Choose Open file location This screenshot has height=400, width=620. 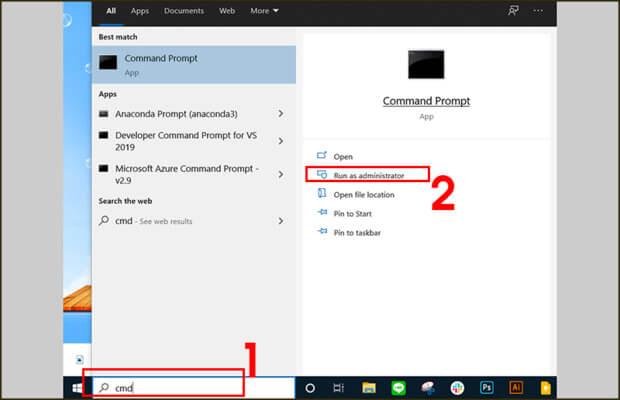click(363, 194)
